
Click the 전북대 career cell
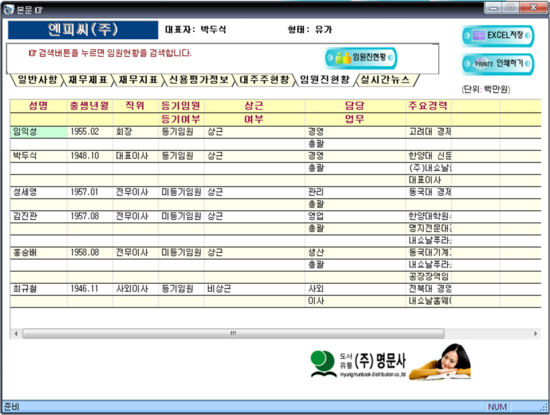[428, 289]
